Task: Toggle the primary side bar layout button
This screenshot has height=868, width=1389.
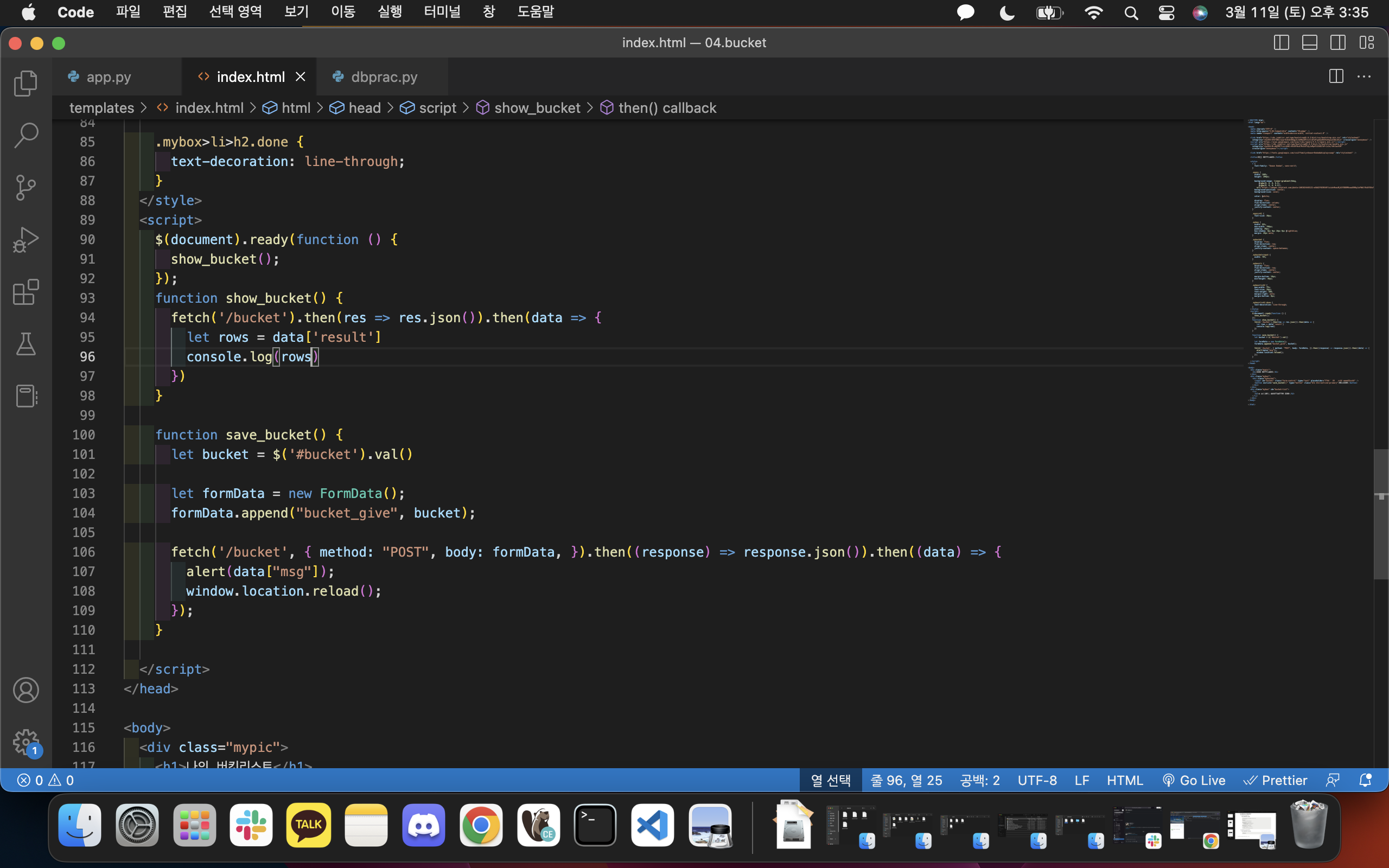Action: [1281, 42]
